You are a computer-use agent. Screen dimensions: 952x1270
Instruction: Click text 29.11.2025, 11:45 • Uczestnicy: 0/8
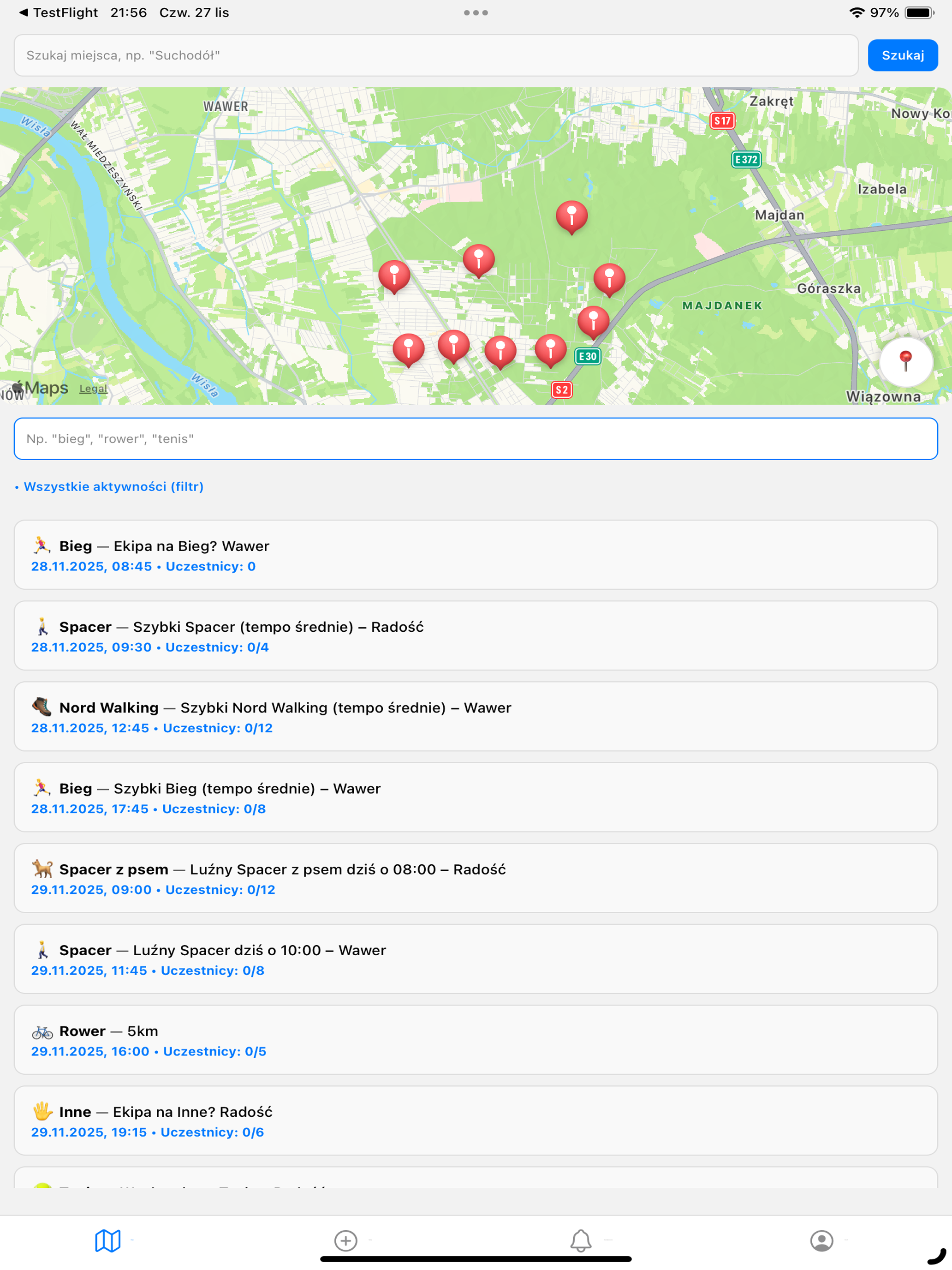pos(148,970)
